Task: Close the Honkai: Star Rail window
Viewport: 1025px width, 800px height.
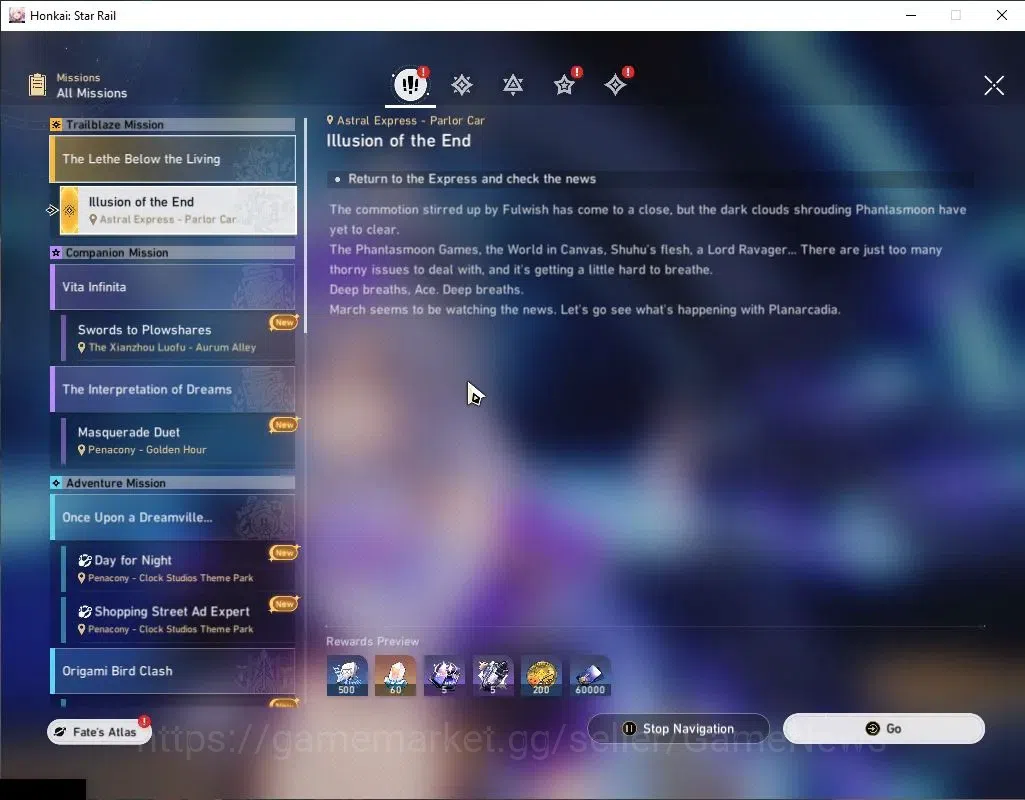Action: [x=1001, y=15]
